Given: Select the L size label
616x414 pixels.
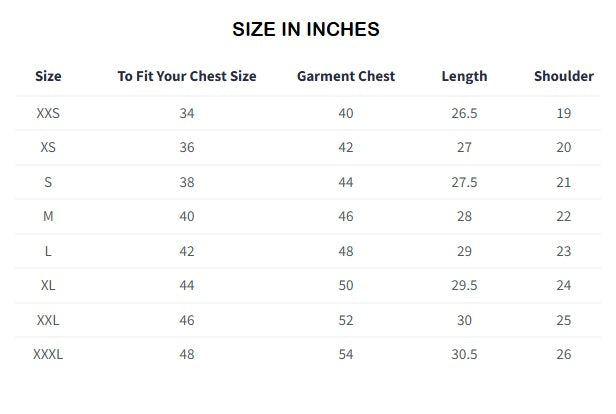Looking at the screenshot, I should pyautogui.click(x=48, y=251).
